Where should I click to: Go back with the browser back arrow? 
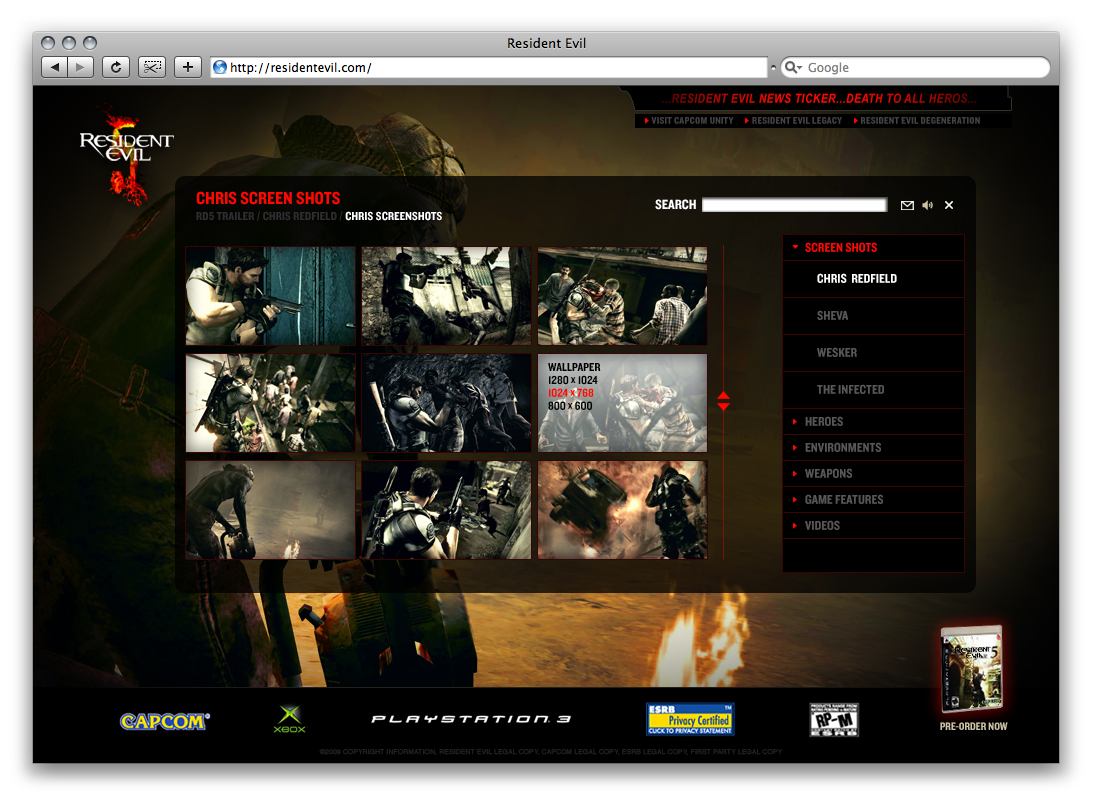coord(54,67)
